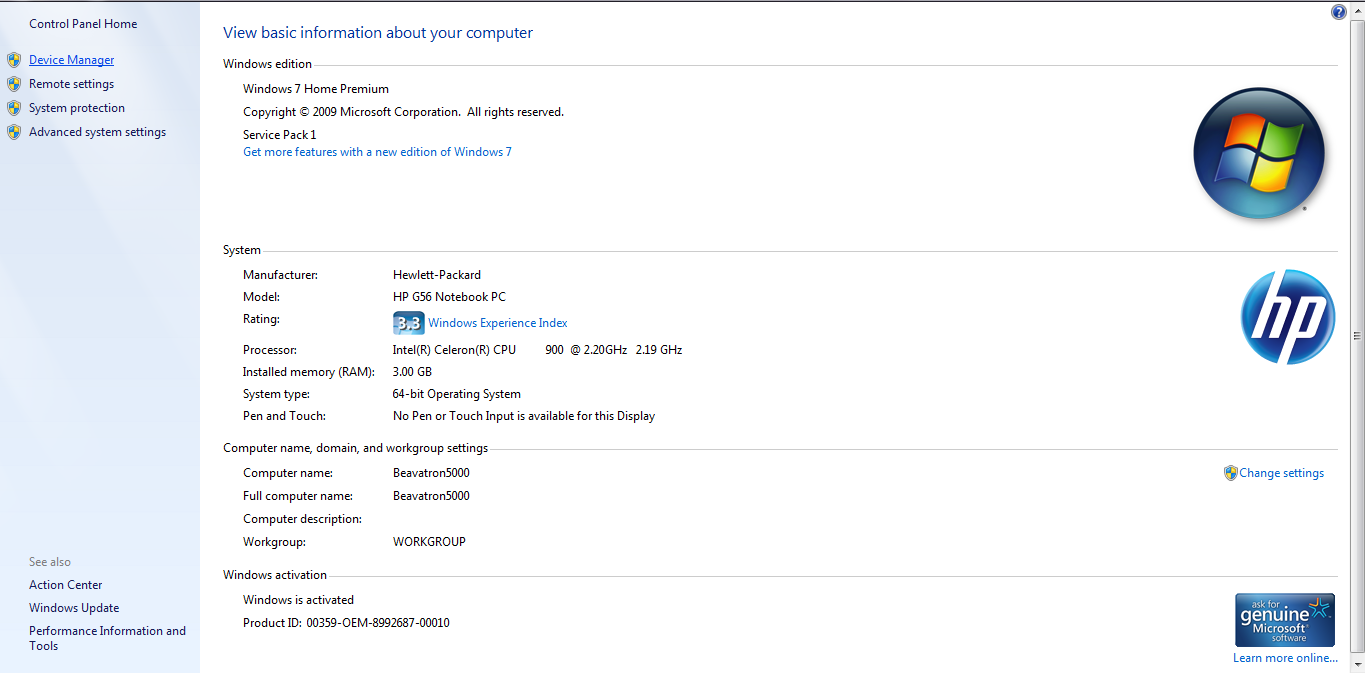Click the 'Beavatron5000' Computer name value
This screenshot has width=1365, height=673.
coord(431,473)
